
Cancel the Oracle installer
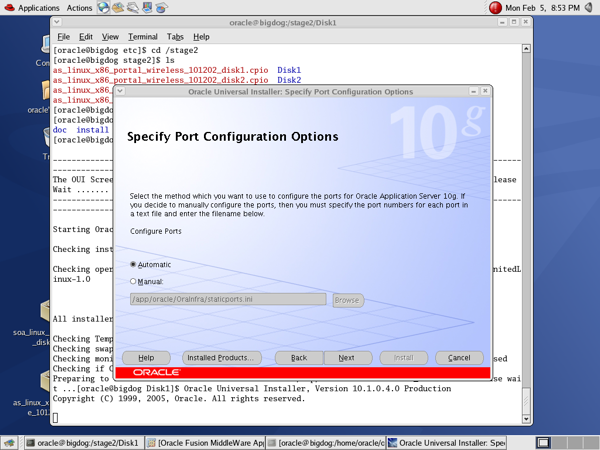(459, 358)
